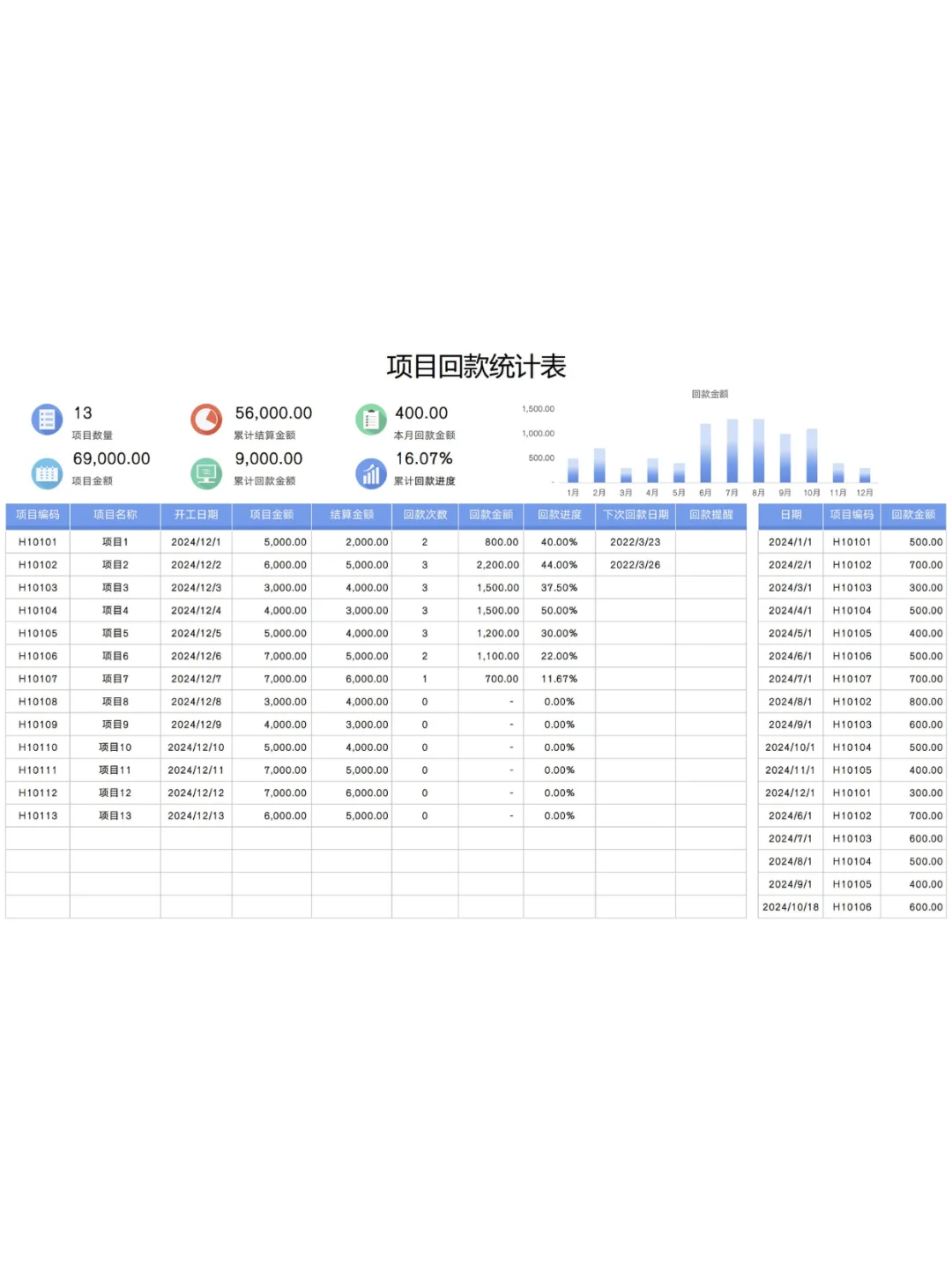Click the 项目编码 column header
The height and width of the screenshot is (1272, 952).
pos(36,515)
